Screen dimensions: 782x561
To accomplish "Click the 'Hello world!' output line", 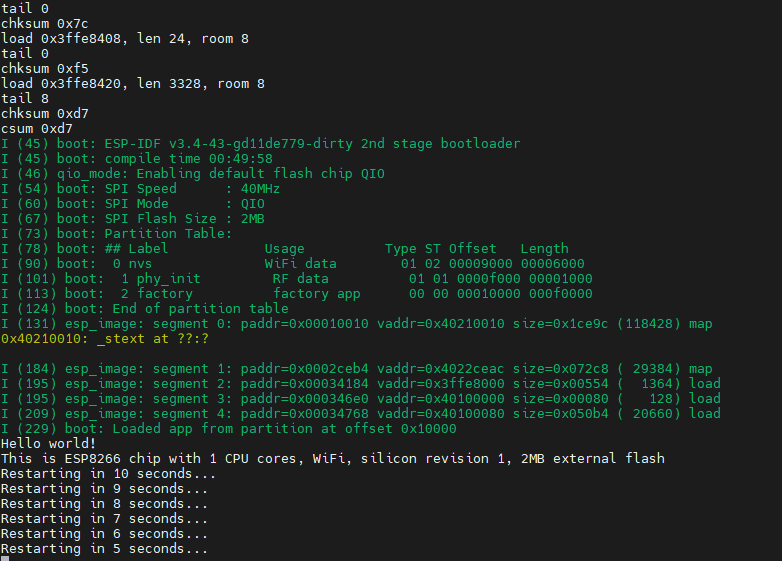I will click(x=48, y=443).
